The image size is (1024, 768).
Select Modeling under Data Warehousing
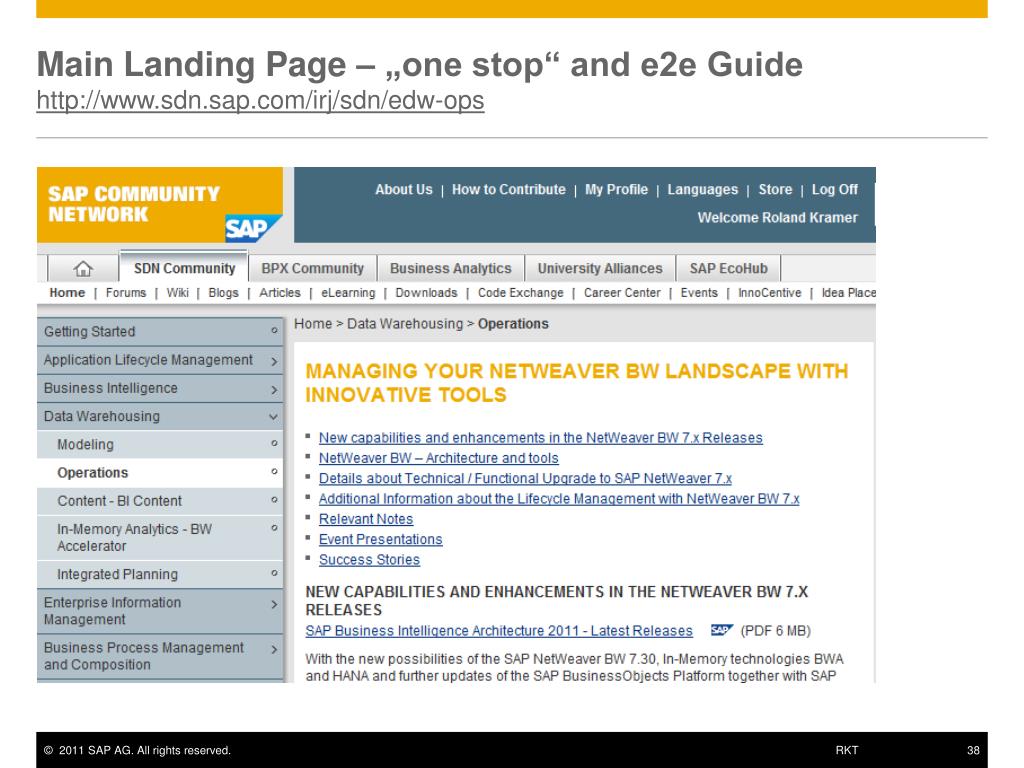pyautogui.click(x=160, y=444)
